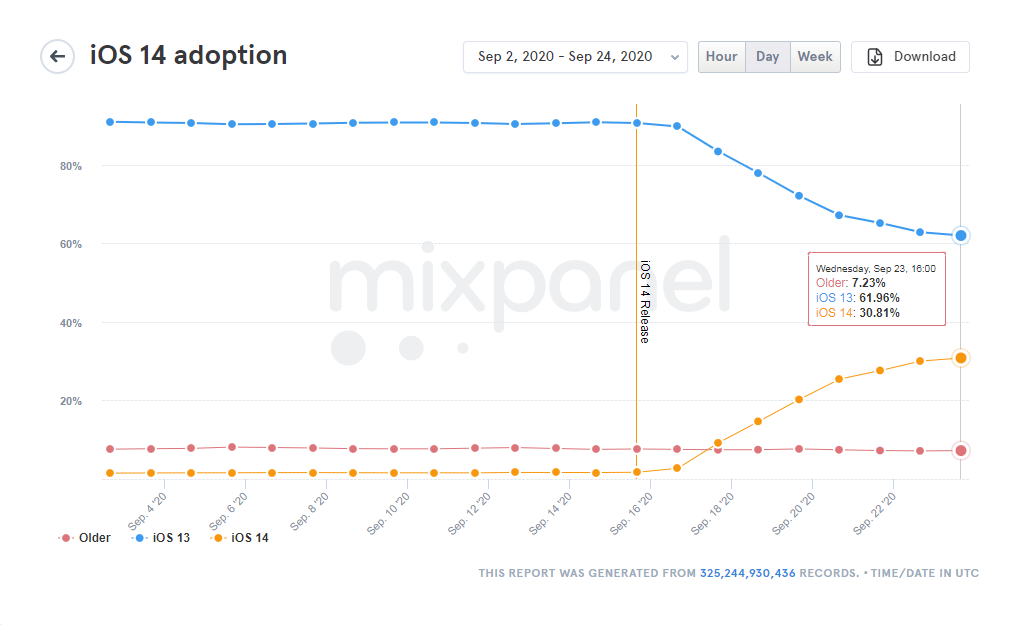Image resolution: width=1019 pixels, height=625 pixels.
Task: Click the highlighted iOS 13 endpoint marker
Action: (x=960, y=236)
